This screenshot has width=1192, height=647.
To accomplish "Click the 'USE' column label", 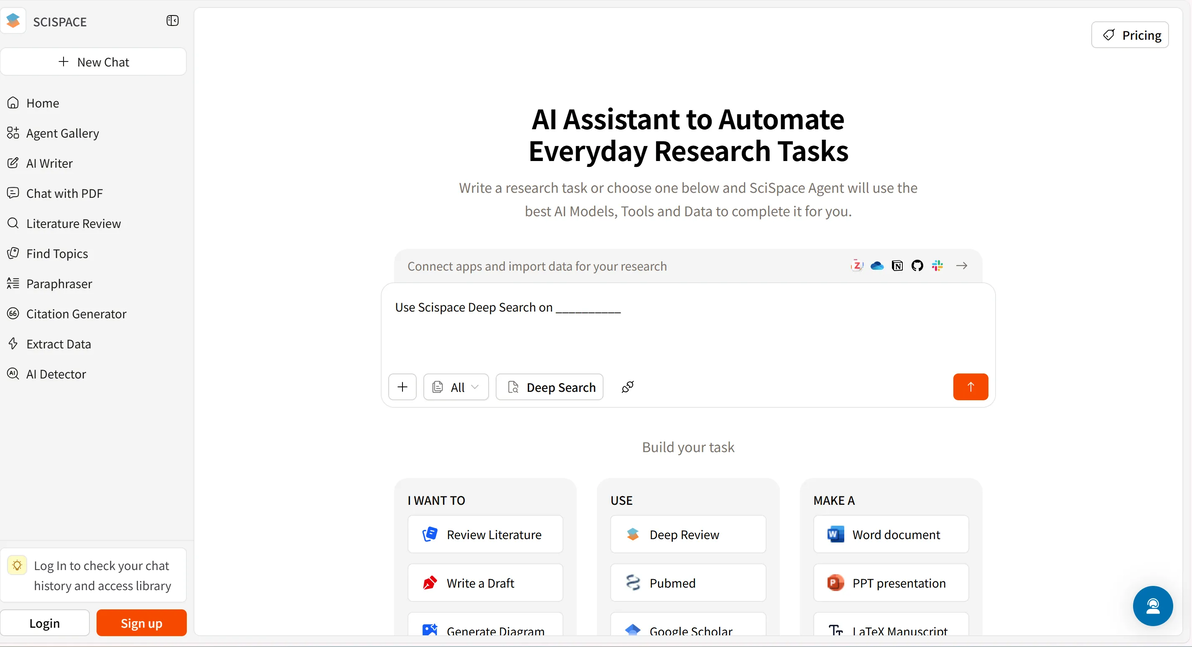I will (621, 500).
